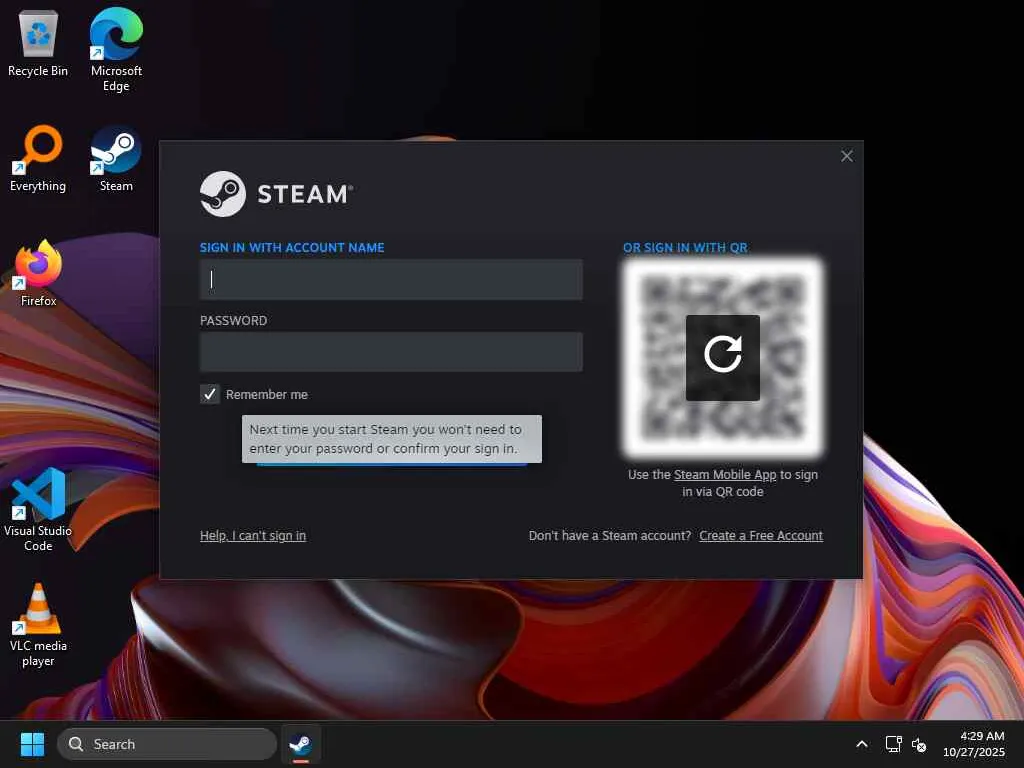
Task: Click the Windows taskbar Search box
Action: (167, 744)
